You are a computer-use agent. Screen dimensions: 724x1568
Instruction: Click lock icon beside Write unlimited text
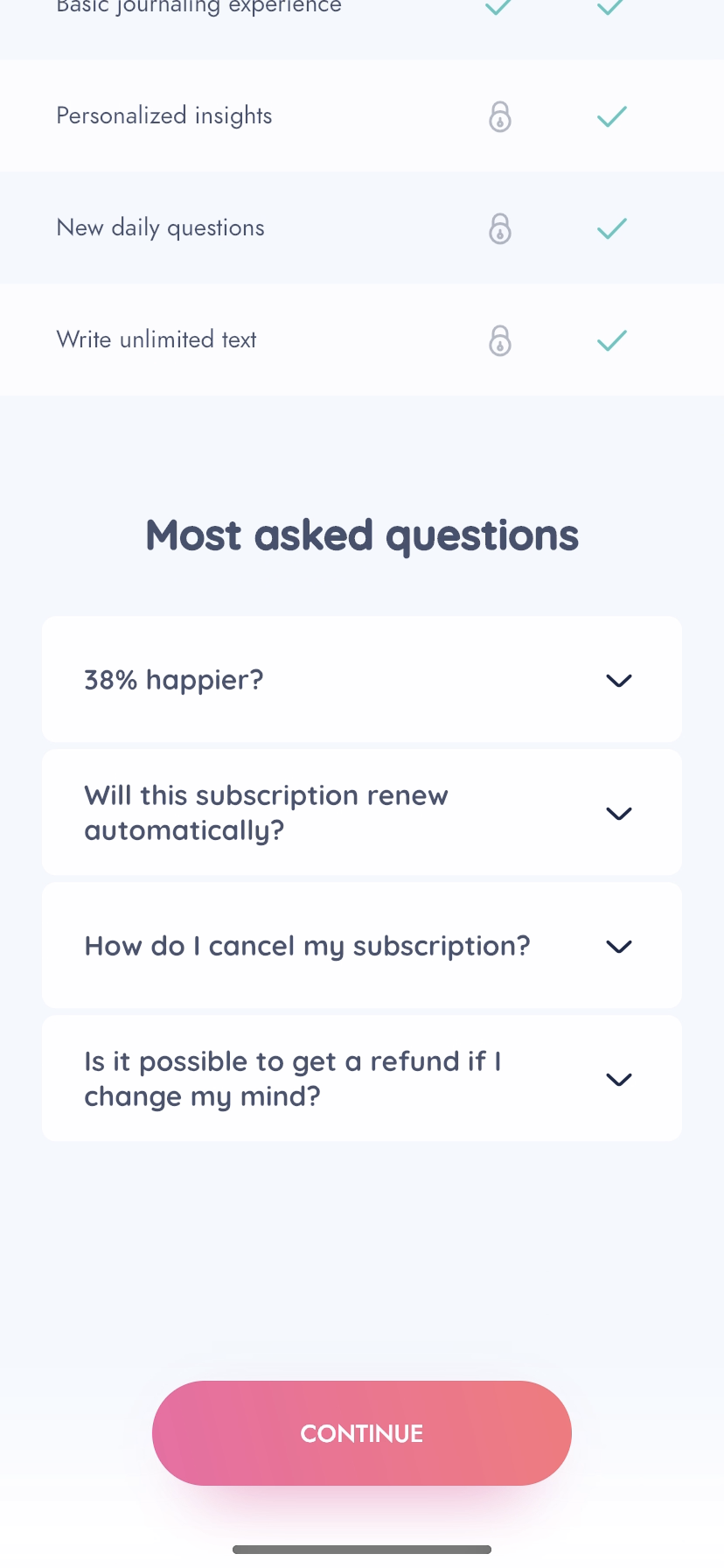500,340
